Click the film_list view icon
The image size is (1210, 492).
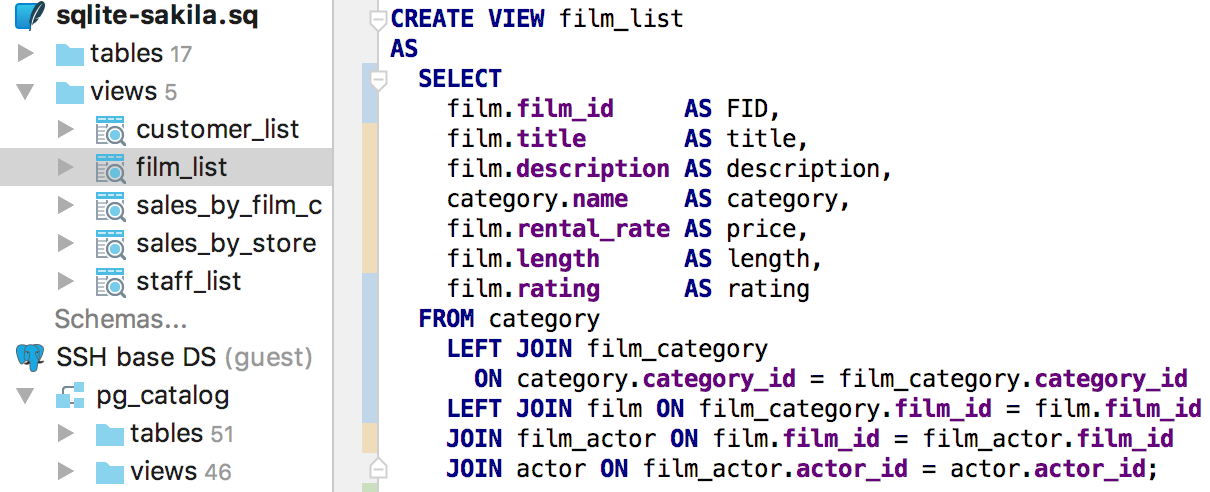(109, 168)
